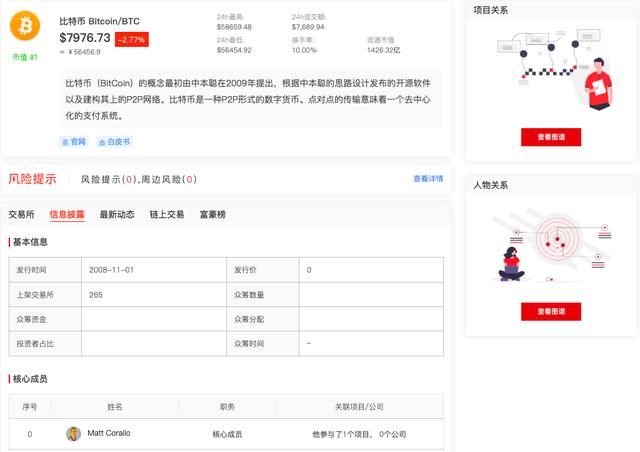Image resolution: width=640 pixels, height=452 pixels.
Task: Open the 富豪榜 tab
Action: click(x=212, y=214)
